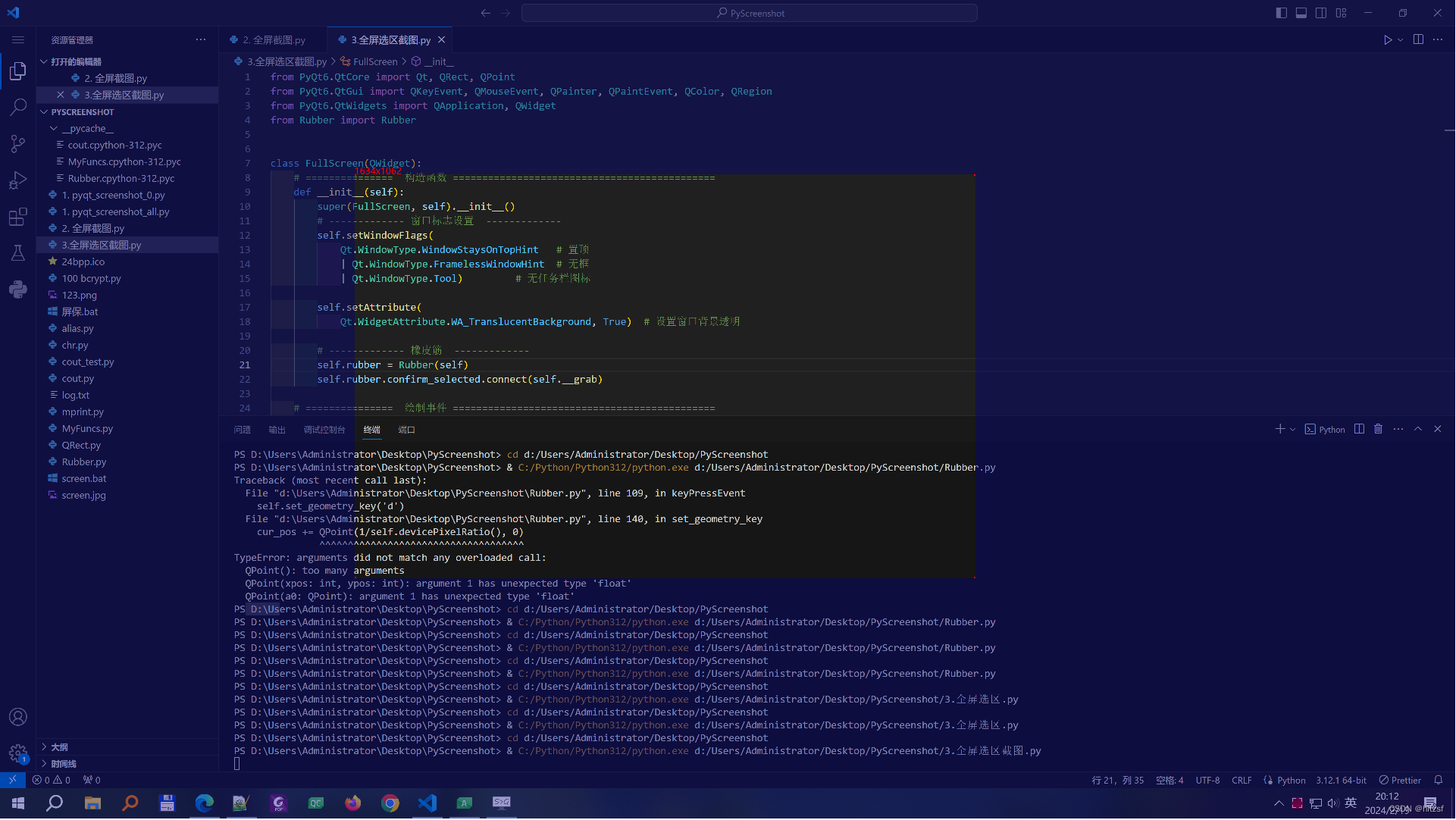Click the 空格: 4 indentation setting
Screen dimensions: 1456x820
[1170, 781]
